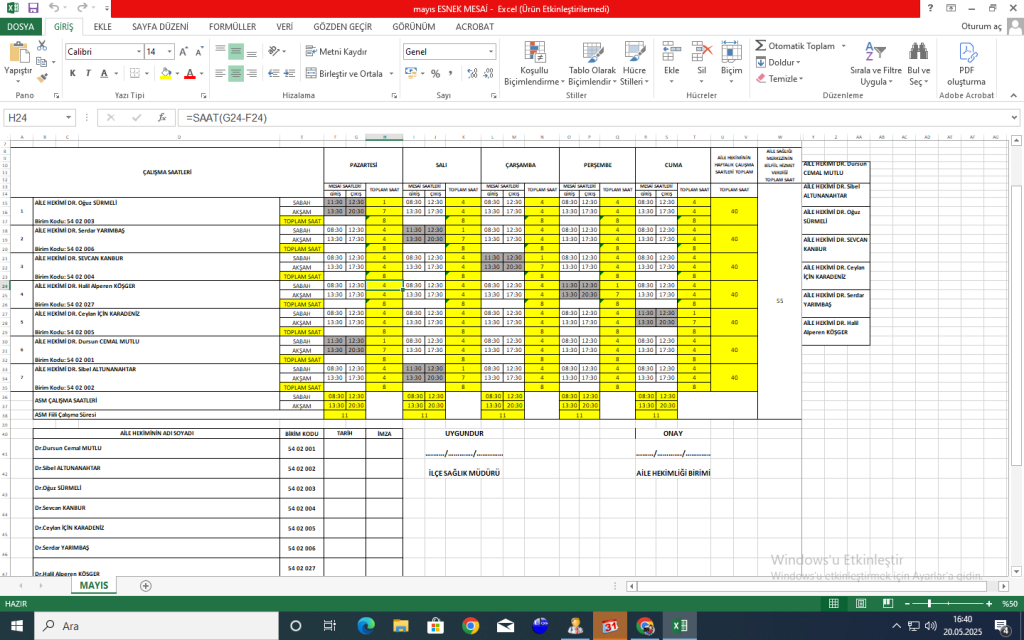Increase indent icon in Hizalama group
The width and height of the screenshot is (1024, 640).
point(290,73)
